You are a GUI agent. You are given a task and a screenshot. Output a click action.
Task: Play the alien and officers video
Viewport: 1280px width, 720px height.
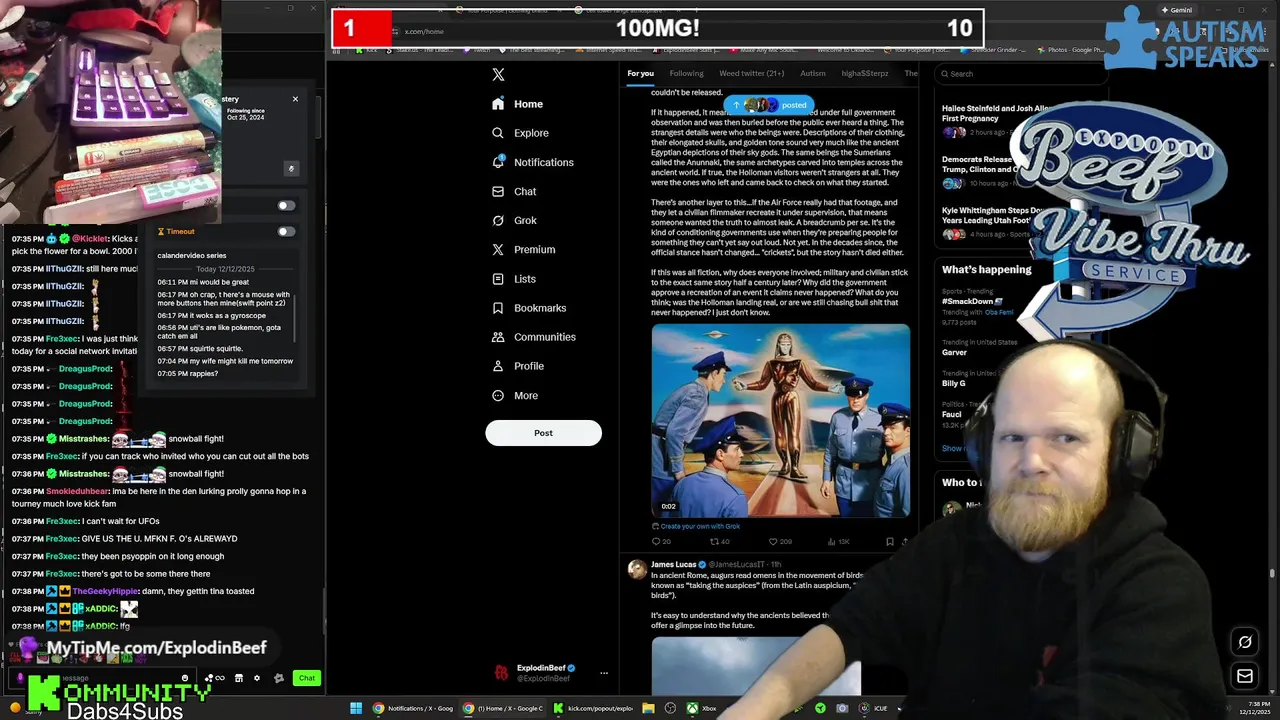point(781,421)
